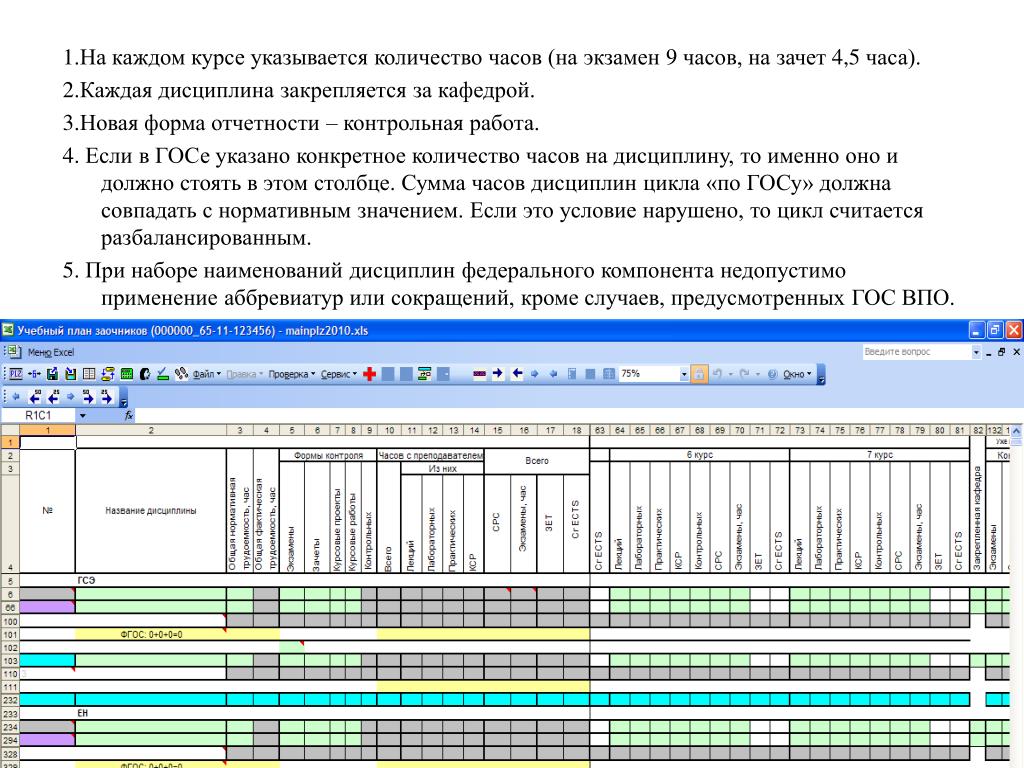This screenshot has width=1024, height=768.
Task: Click the red plus icon
Action: pyautogui.click(x=370, y=374)
